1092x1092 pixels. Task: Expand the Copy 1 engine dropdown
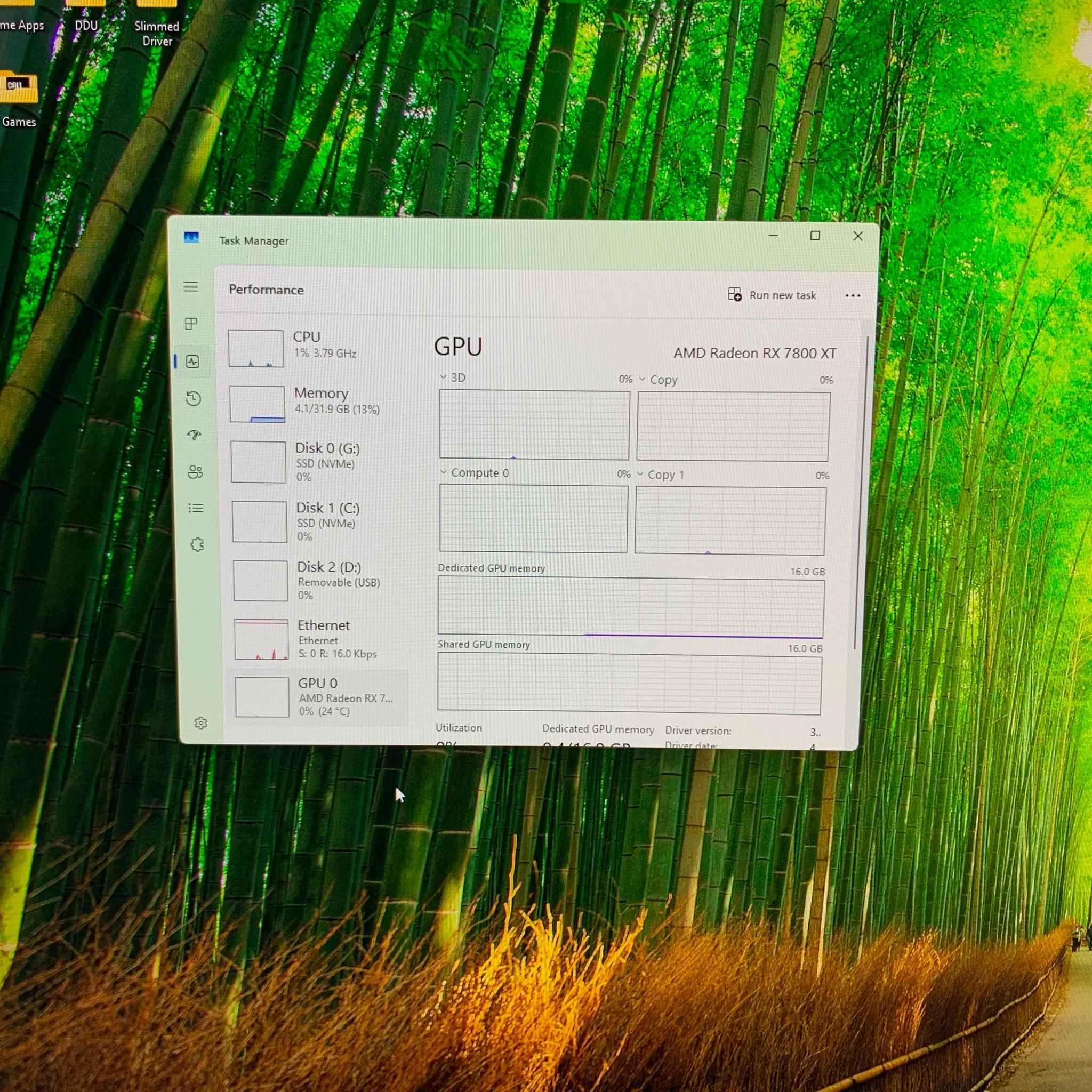[x=640, y=474]
